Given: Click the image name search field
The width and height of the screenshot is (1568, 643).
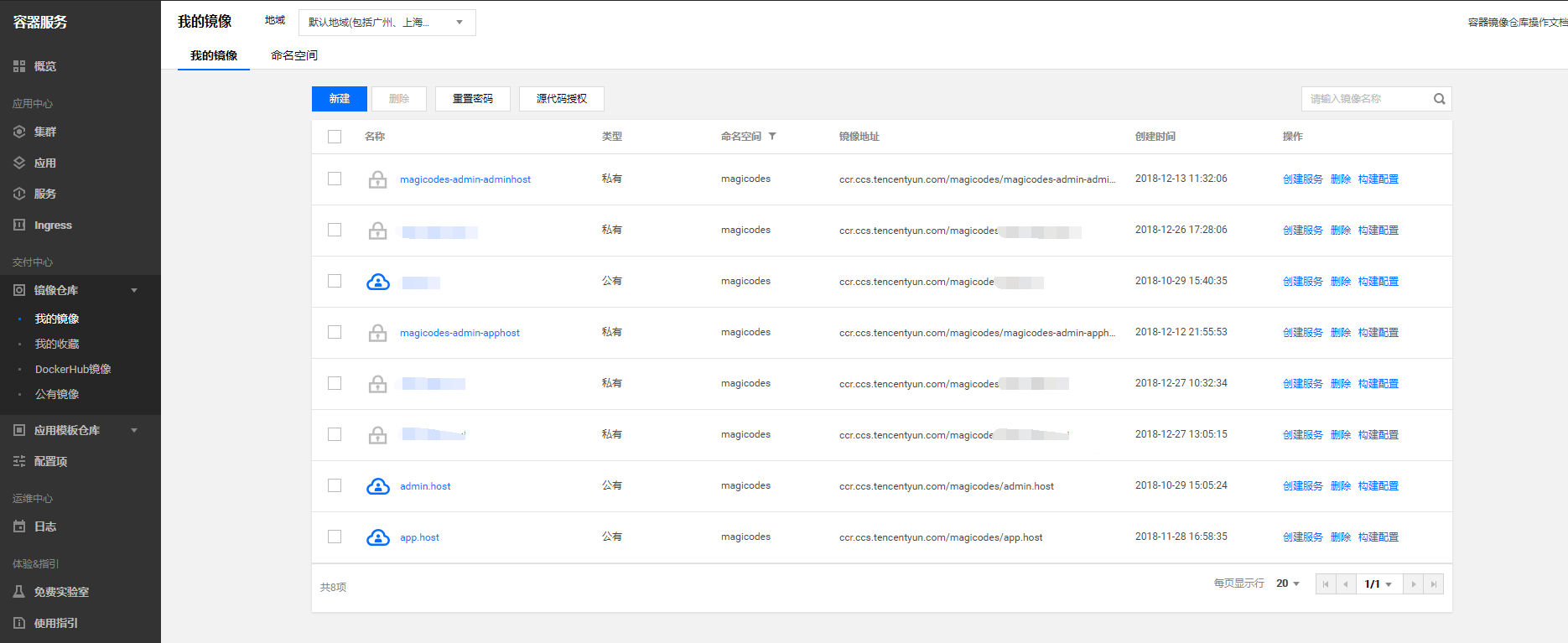Looking at the screenshot, I should coord(1367,99).
